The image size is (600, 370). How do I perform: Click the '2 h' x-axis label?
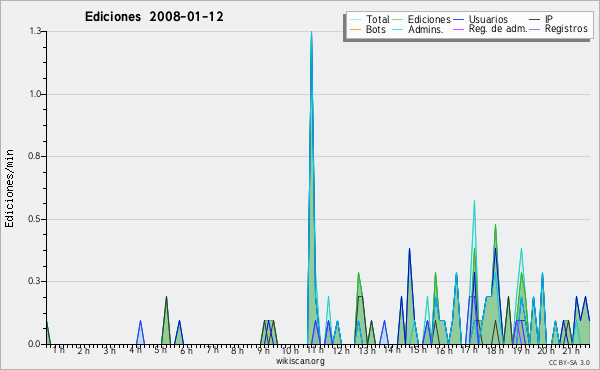pyautogui.click(x=84, y=350)
